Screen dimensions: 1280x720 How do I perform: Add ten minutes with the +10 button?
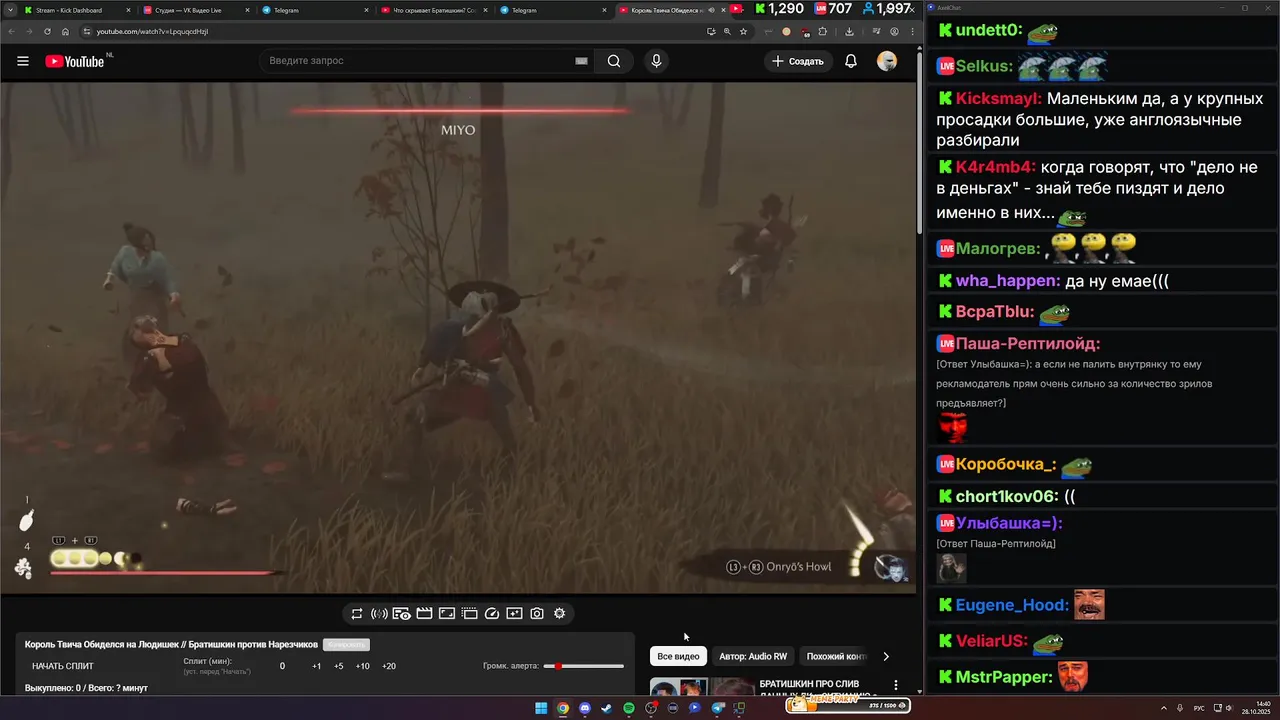pos(363,666)
